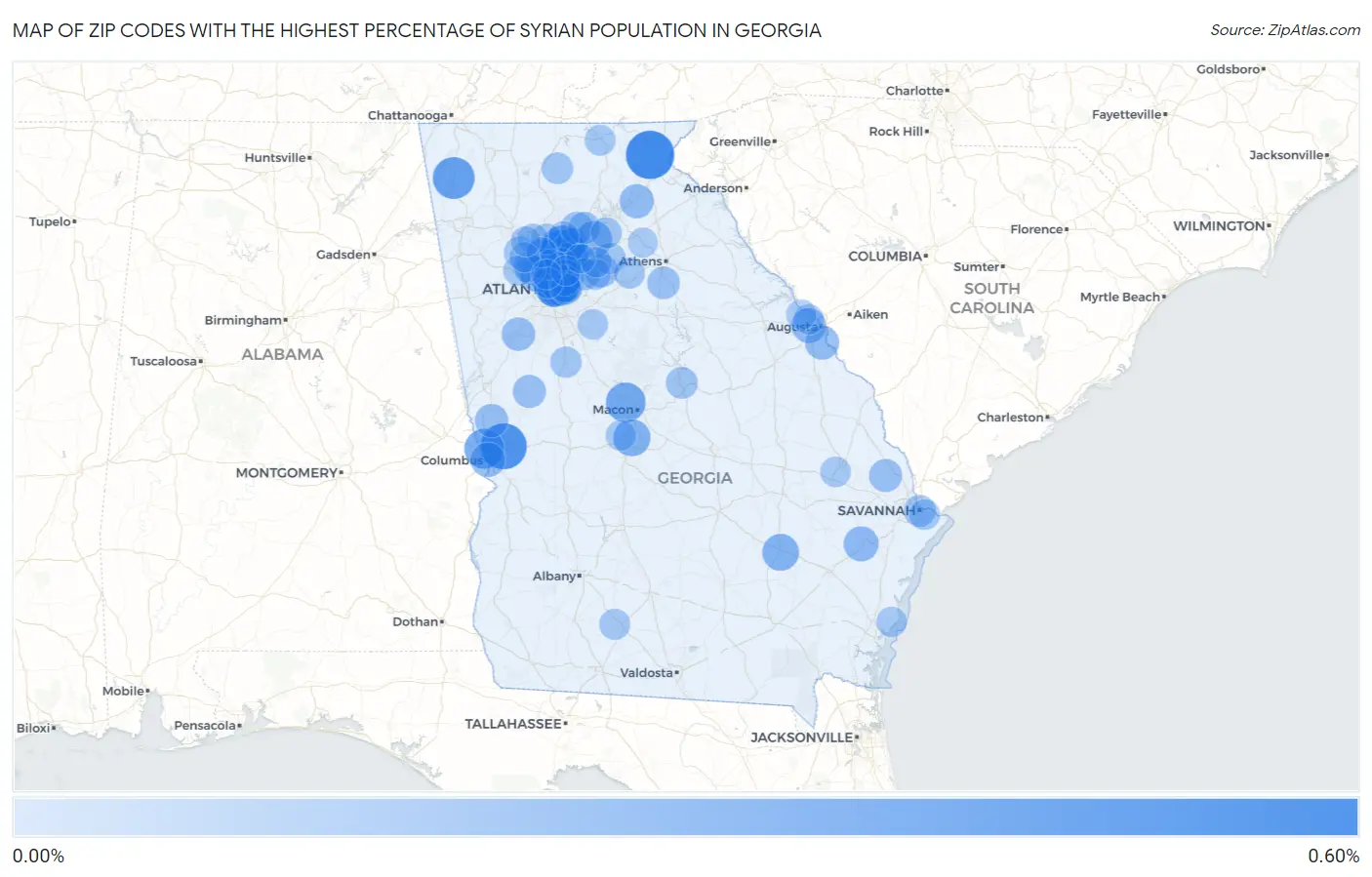Click the Pensacola city label

tap(205, 725)
